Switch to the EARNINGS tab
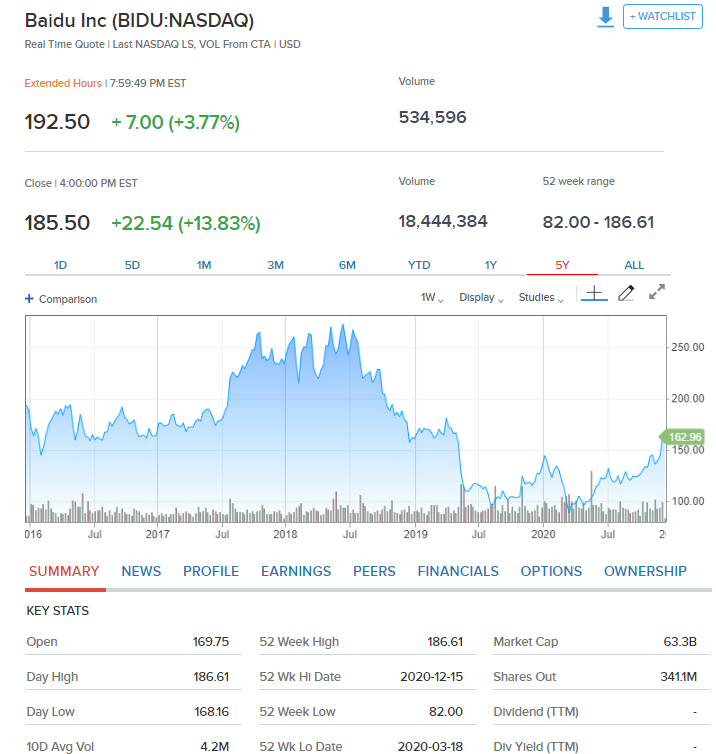This screenshot has width=716, height=754. point(296,571)
